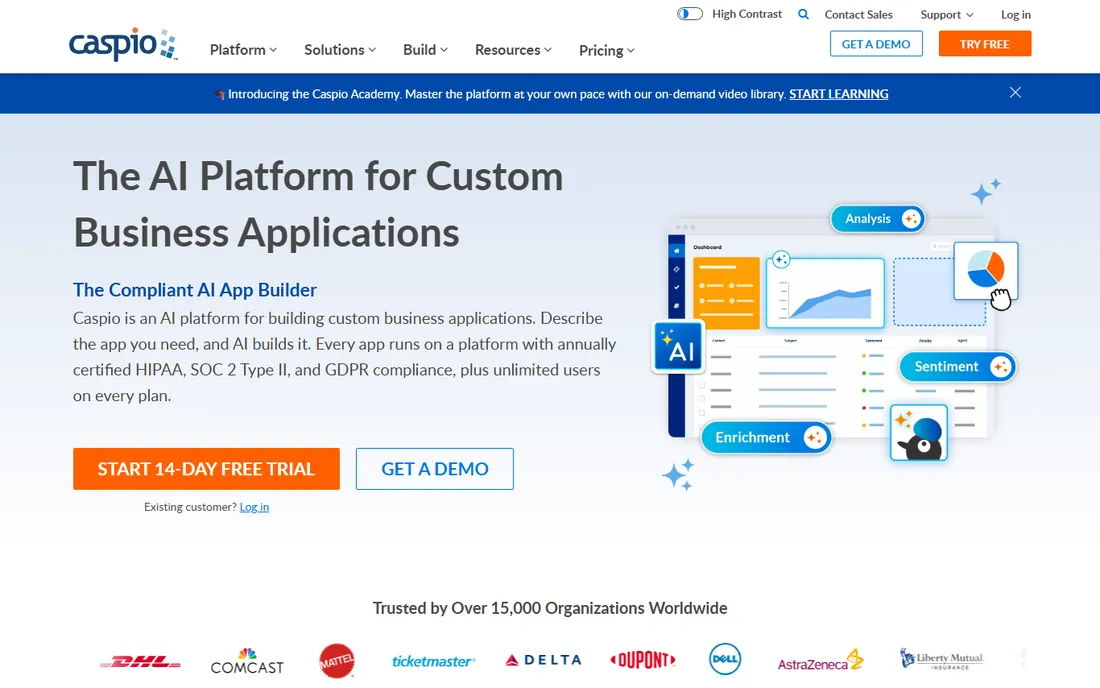Click the TRY FREE button

[x=985, y=44]
